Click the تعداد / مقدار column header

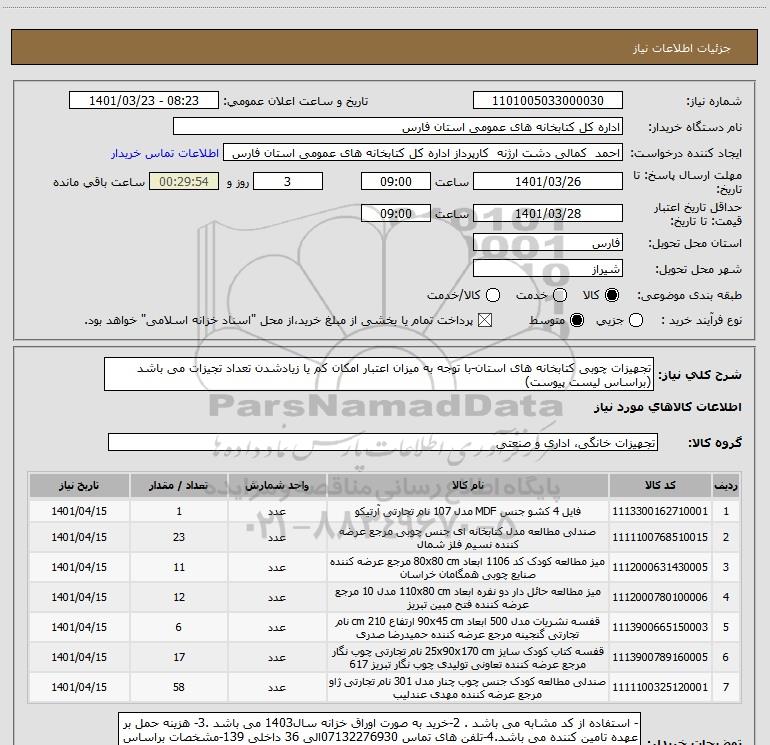pos(179,485)
